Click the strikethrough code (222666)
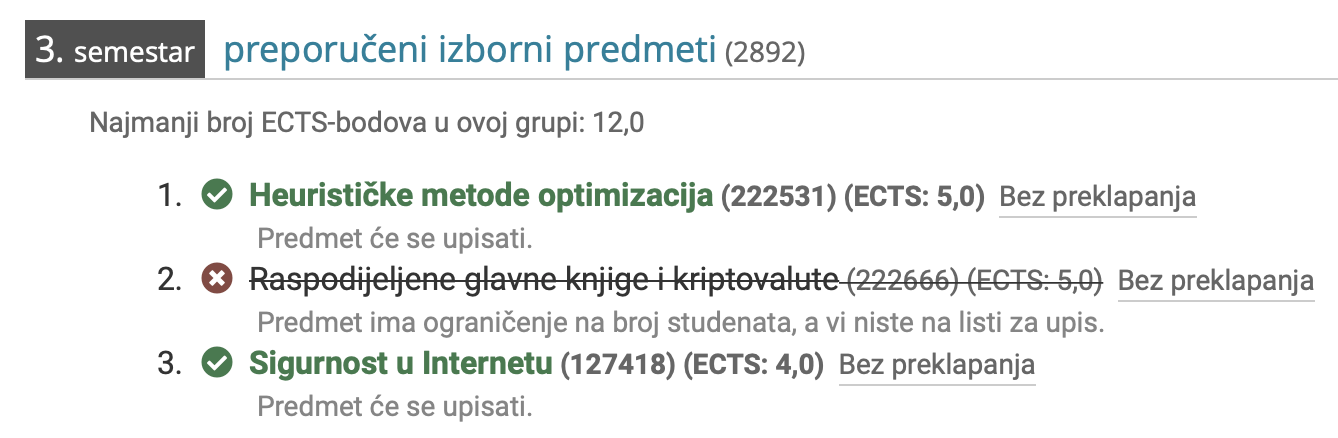The width and height of the screenshot is (1338, 438). click(x=903, y=281)
